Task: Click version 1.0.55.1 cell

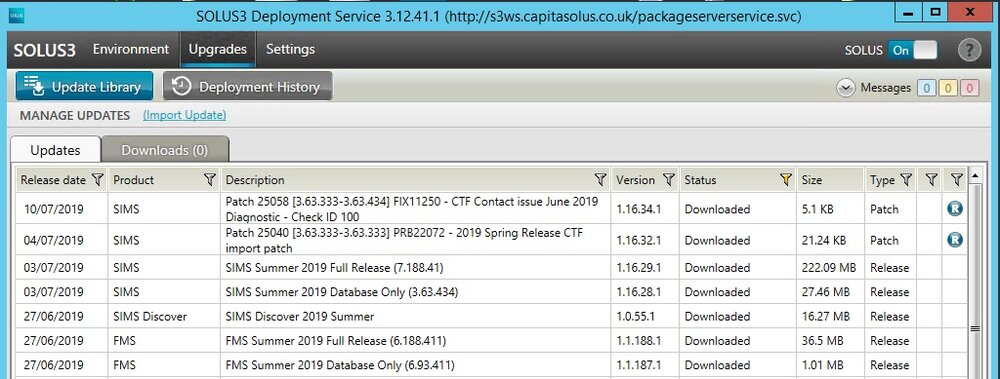Action: 645,316
